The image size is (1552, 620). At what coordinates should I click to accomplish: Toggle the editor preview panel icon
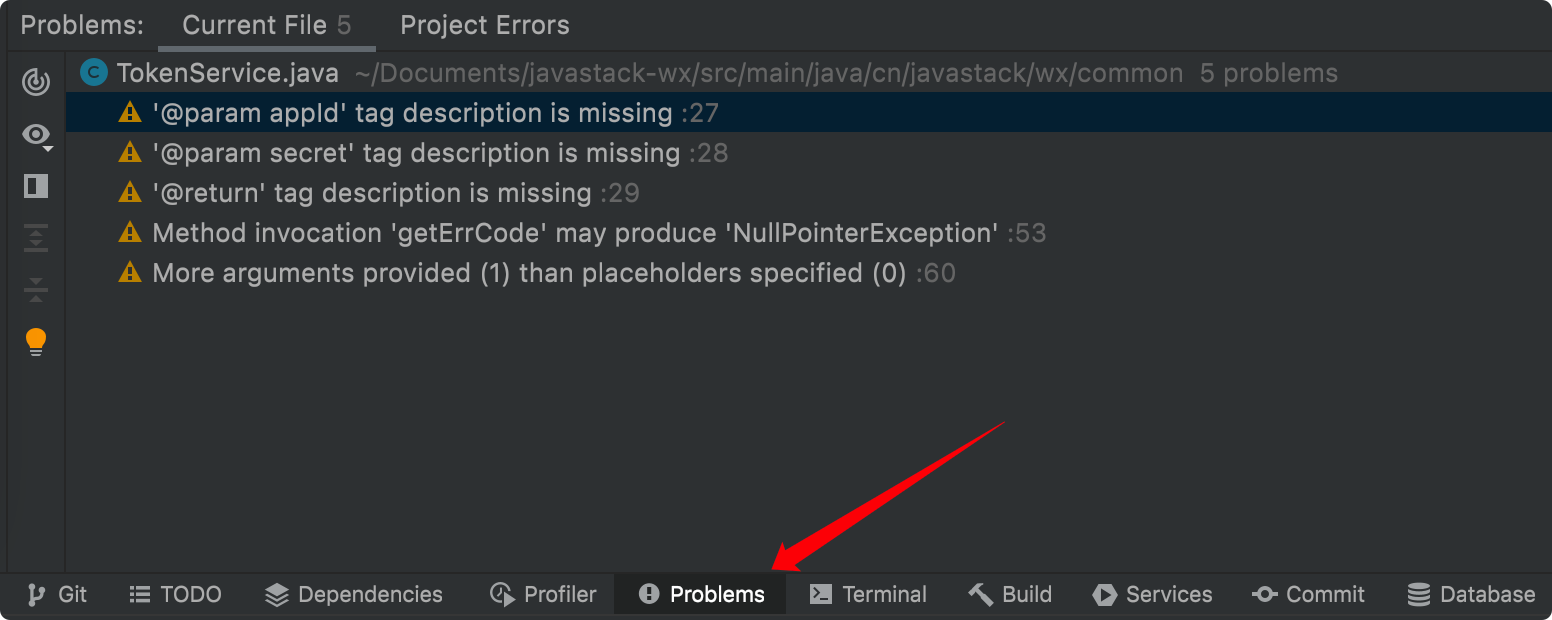point(36,186)
